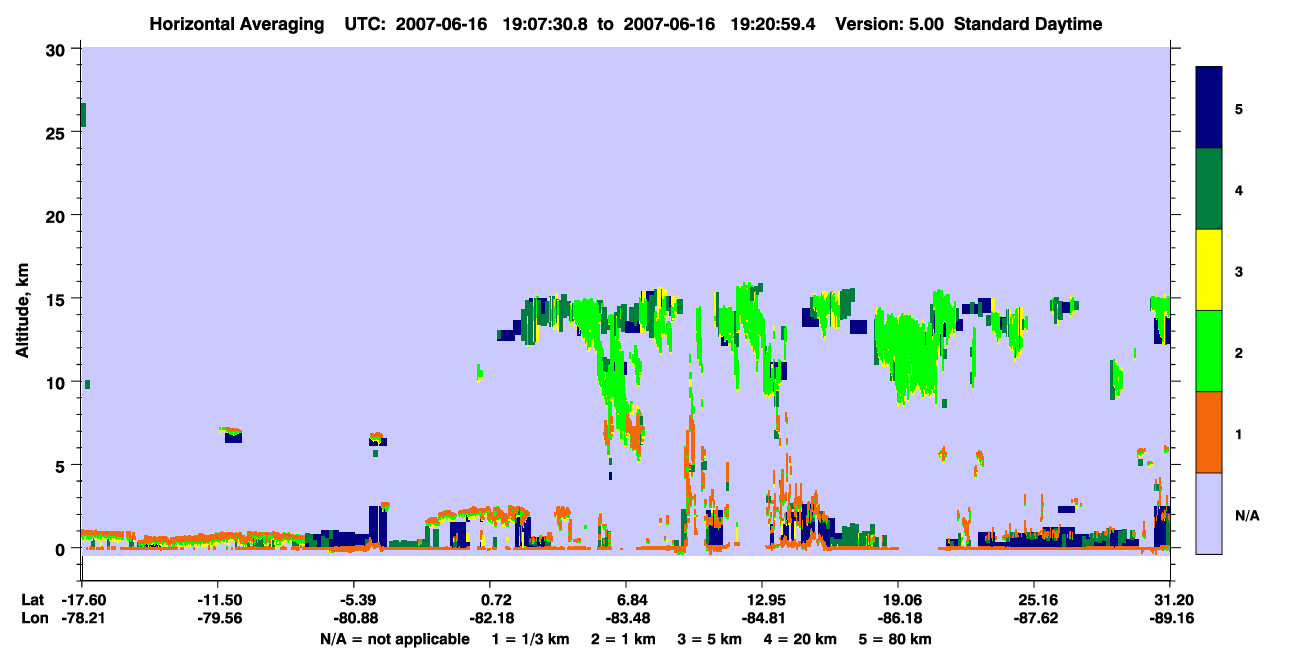The width and height of the screenshot is (1300, 667).
Task: Click the colorbar label 1
Action: (1239, 434)
